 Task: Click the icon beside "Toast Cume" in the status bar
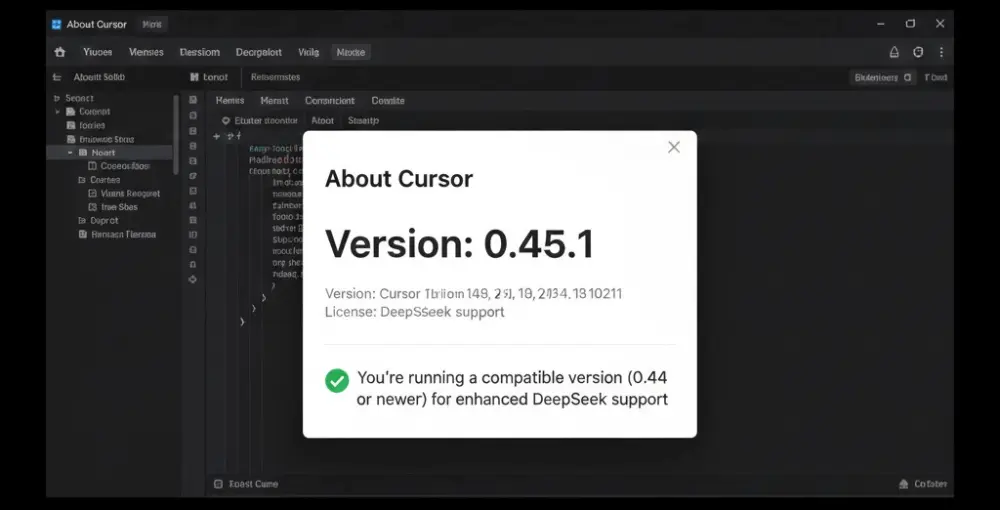click(218, 484)
